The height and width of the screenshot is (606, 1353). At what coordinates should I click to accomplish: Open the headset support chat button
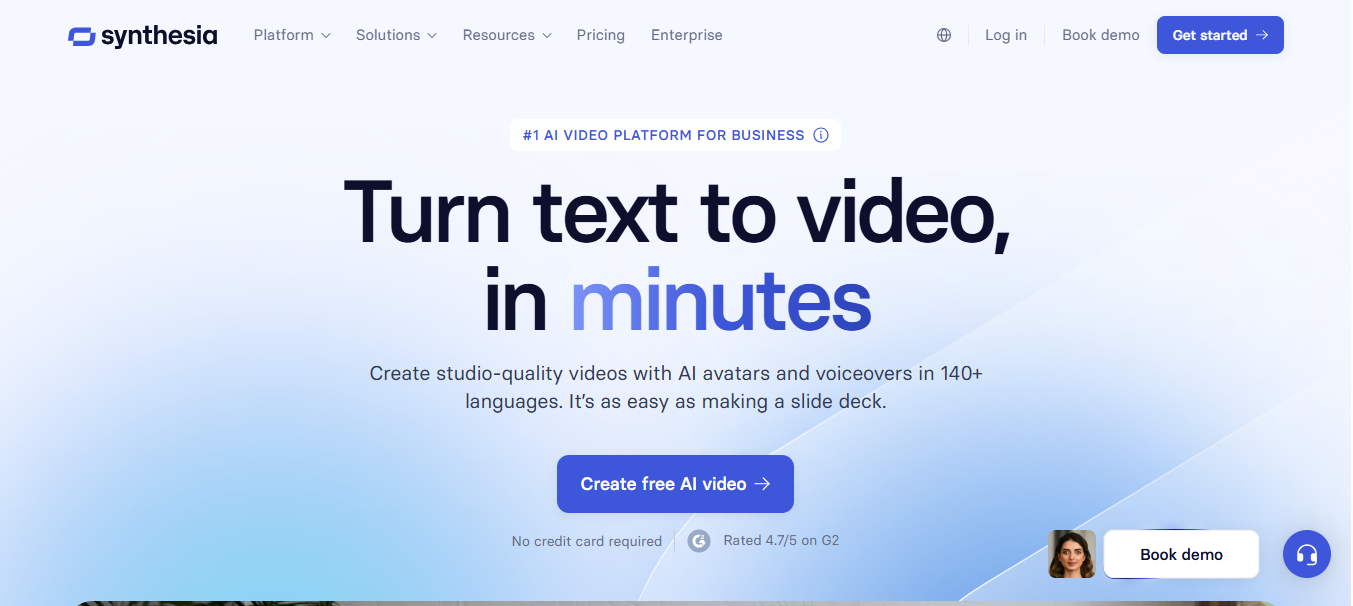point(1306,554)
